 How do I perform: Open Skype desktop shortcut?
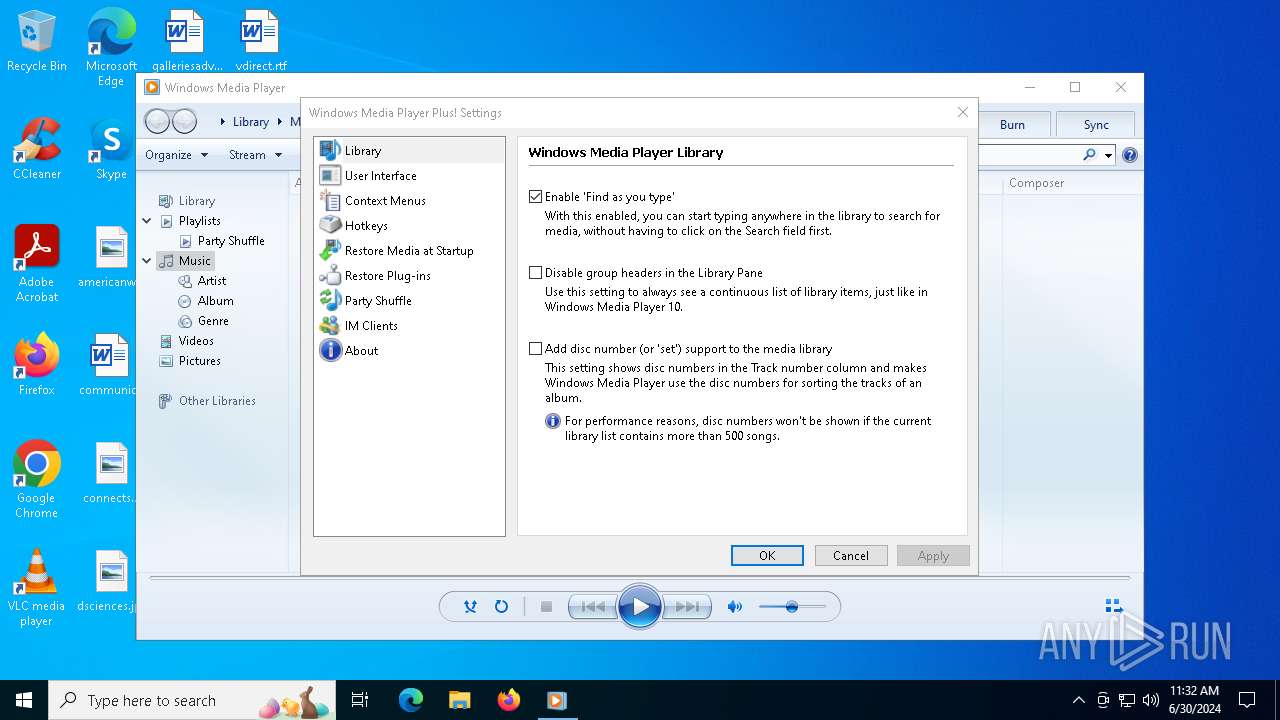(111, 148)
